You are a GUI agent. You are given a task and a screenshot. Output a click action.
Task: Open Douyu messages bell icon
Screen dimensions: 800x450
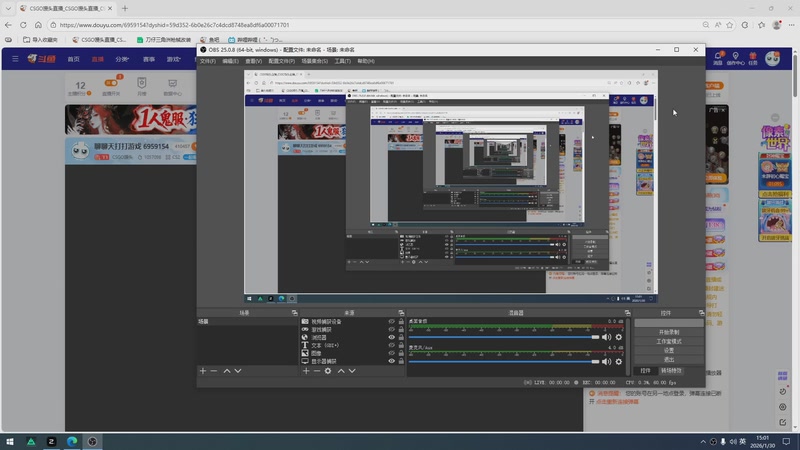pos(718,58)
